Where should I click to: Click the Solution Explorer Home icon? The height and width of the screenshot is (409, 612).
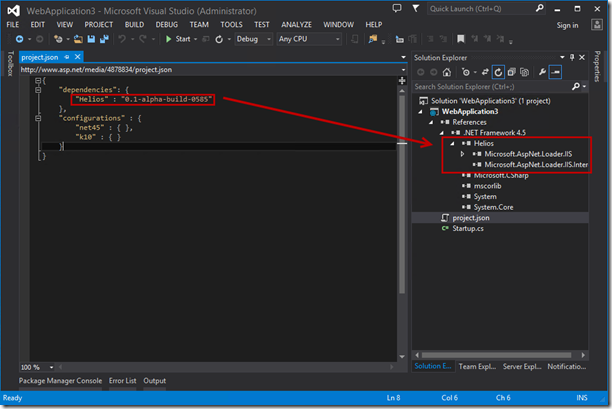point(447,72)
